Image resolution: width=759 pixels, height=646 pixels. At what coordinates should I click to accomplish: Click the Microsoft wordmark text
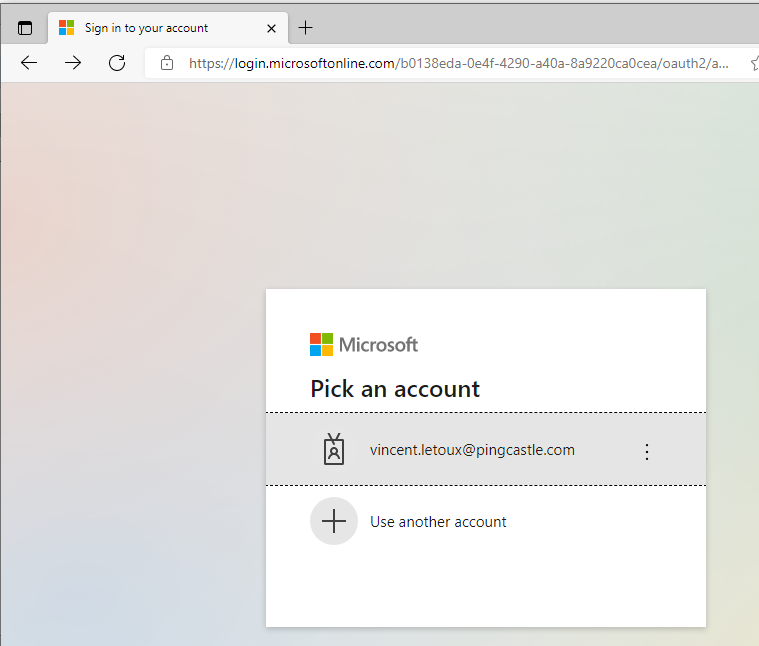[379, 345]
